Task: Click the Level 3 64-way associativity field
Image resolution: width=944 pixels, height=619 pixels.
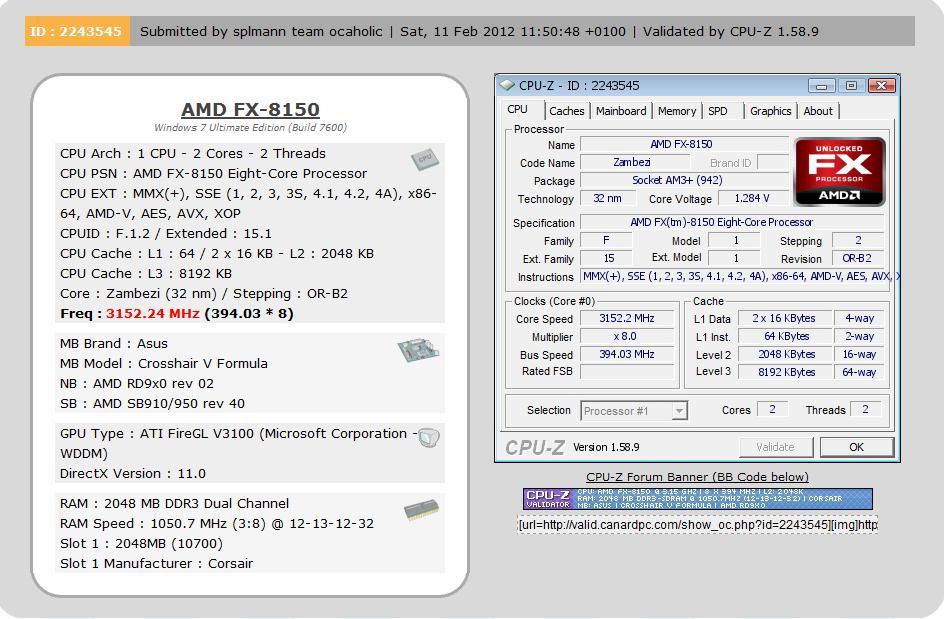Action: (859, 372)
